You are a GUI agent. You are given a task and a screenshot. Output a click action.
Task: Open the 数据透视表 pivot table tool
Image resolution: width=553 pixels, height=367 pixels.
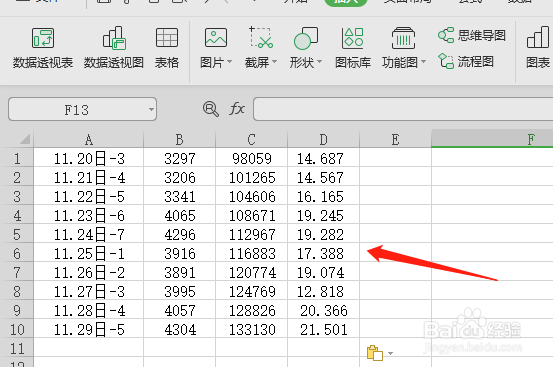43,49
